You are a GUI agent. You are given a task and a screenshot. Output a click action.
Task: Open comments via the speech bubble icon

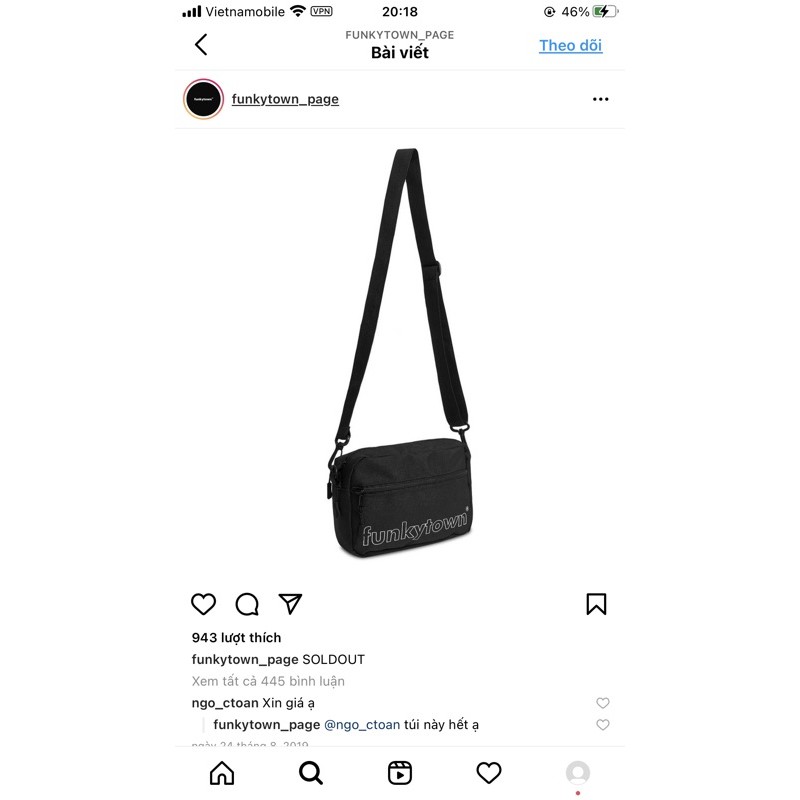tap(247, 604)
